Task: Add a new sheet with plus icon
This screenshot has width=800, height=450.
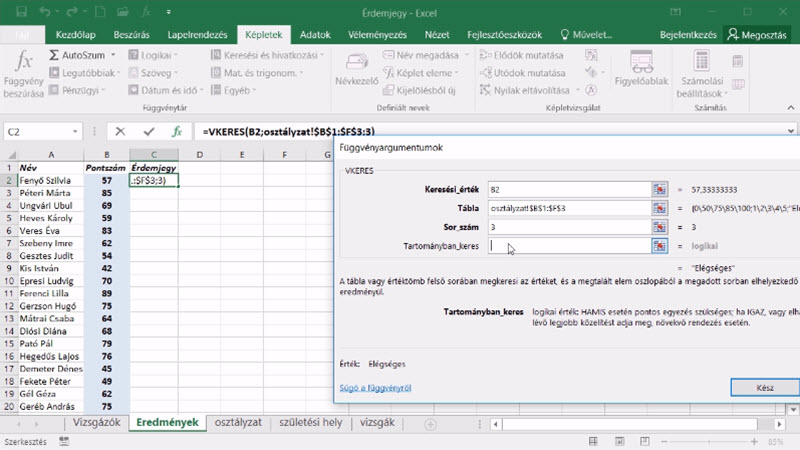Action: point(430,424)
